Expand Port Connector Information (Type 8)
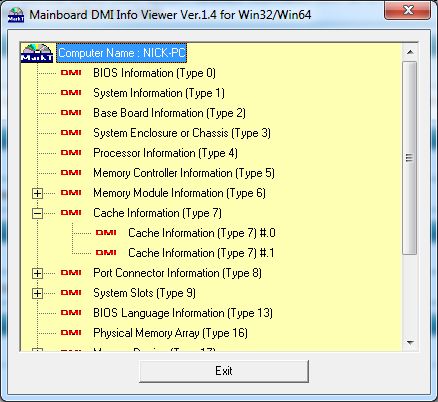The height and width of the screenshot is (402, 438). [38, 273]
